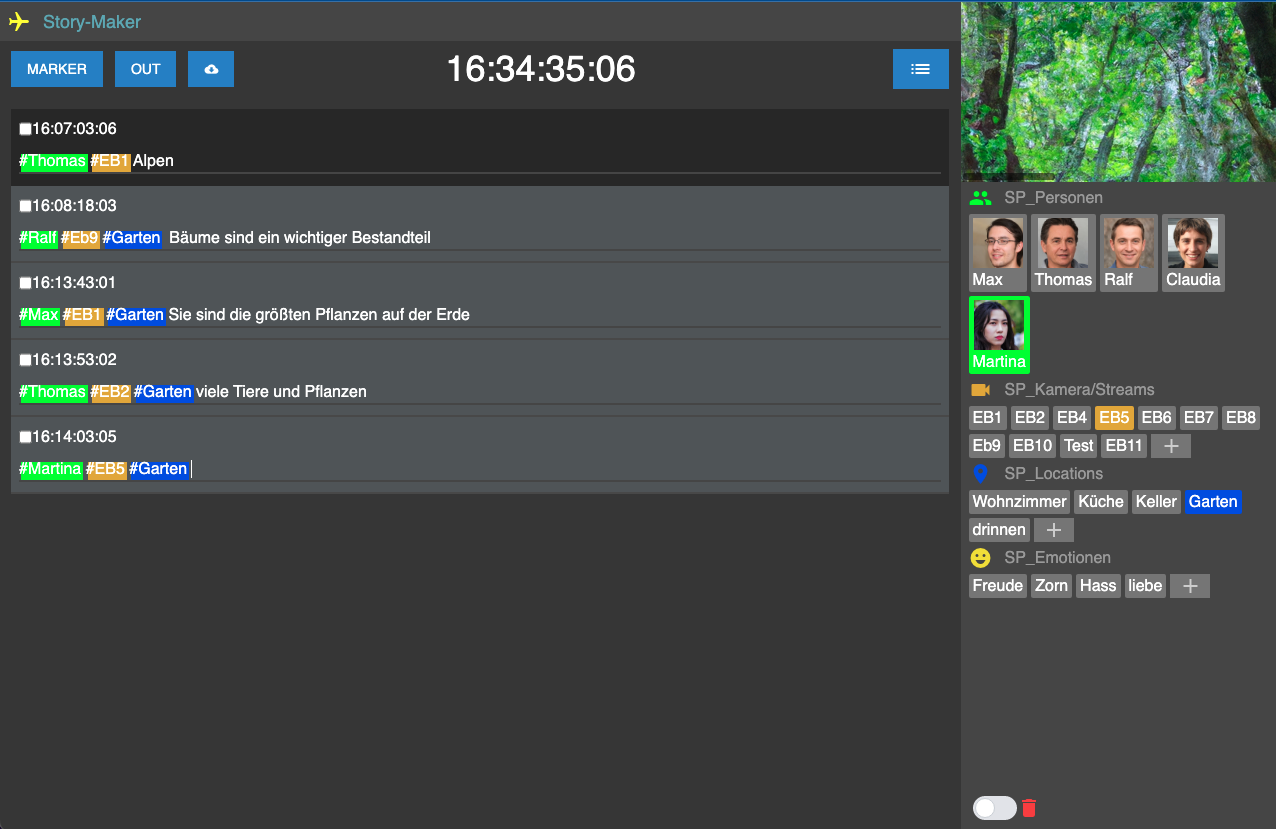Add a new location with plus
Viewport: 1276px width, 829px height.
pyautogui.click(x=1054, y=530)
